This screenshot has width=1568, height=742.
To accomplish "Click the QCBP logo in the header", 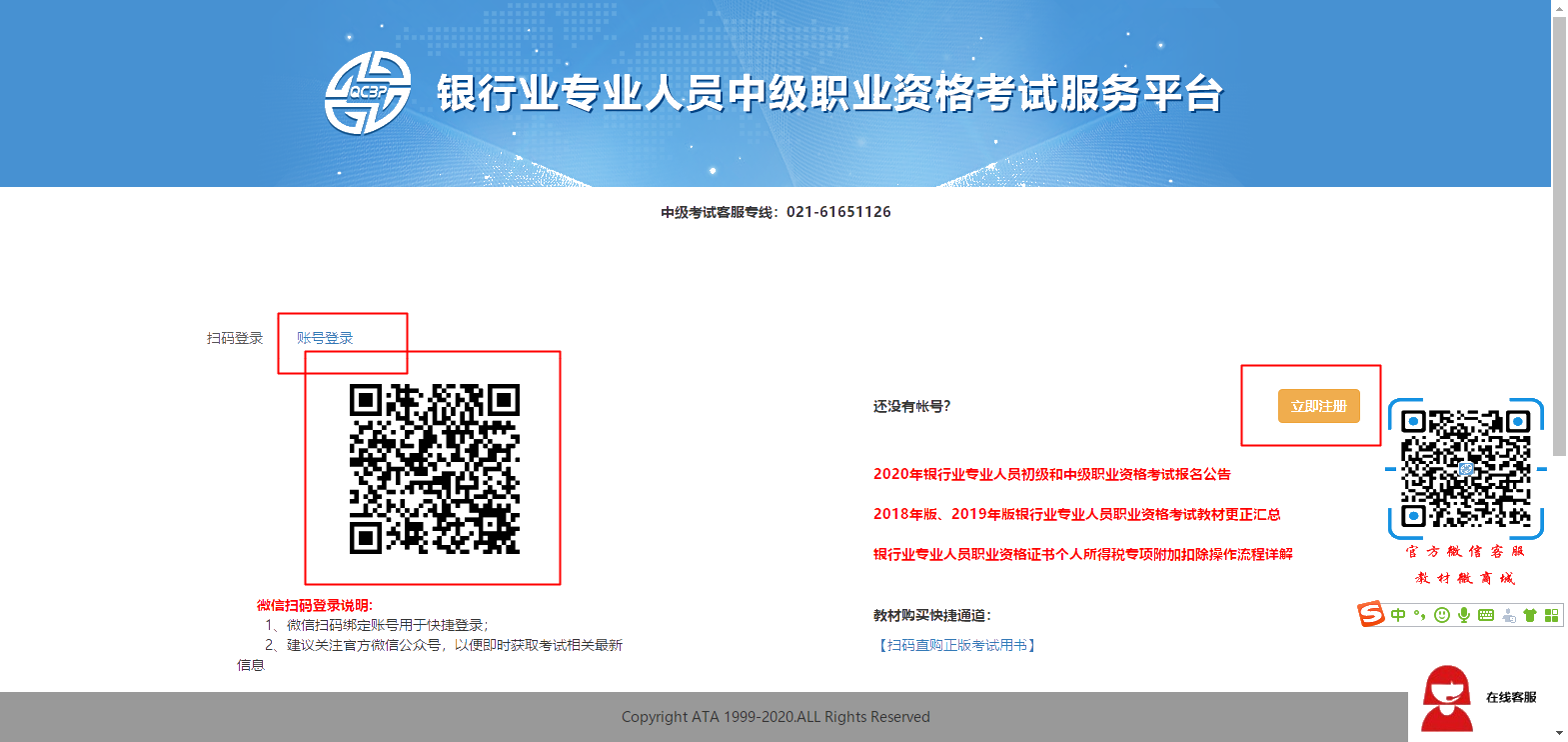I will click(368, 93).
